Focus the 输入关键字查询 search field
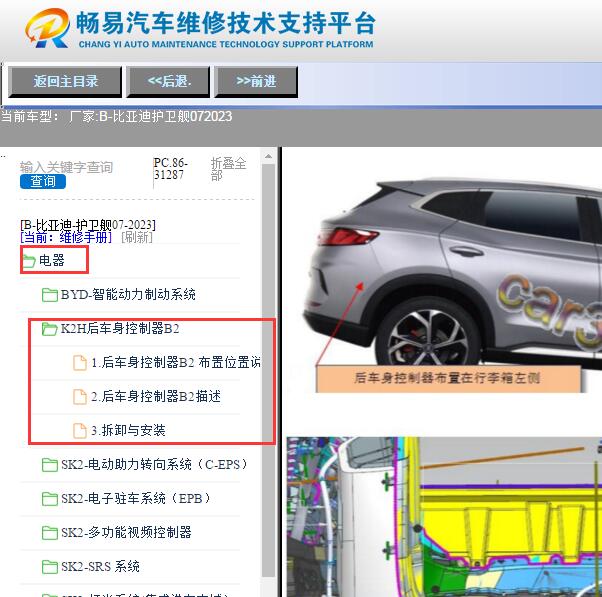 [x=66, y=167]
